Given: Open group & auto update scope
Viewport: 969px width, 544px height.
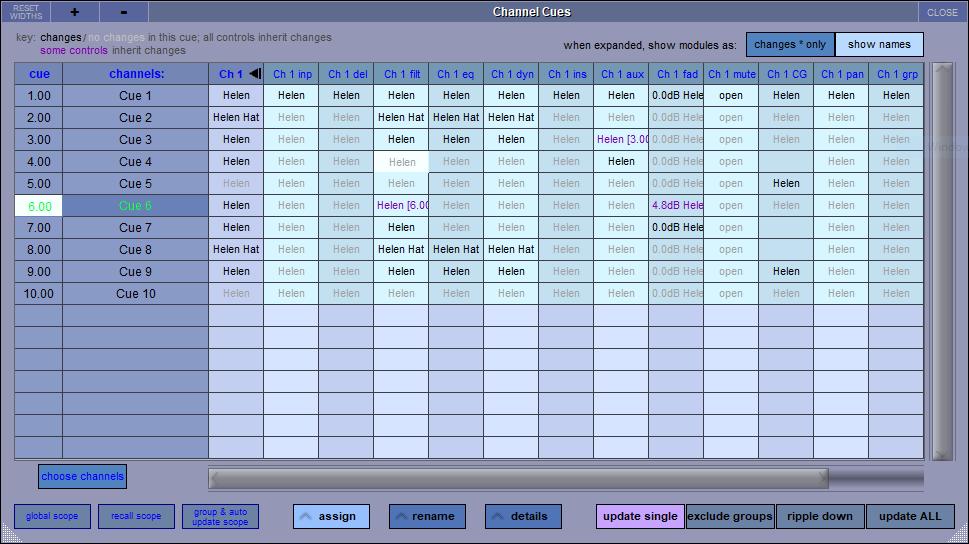Looking at the screenshot, I should coord(220,516).
